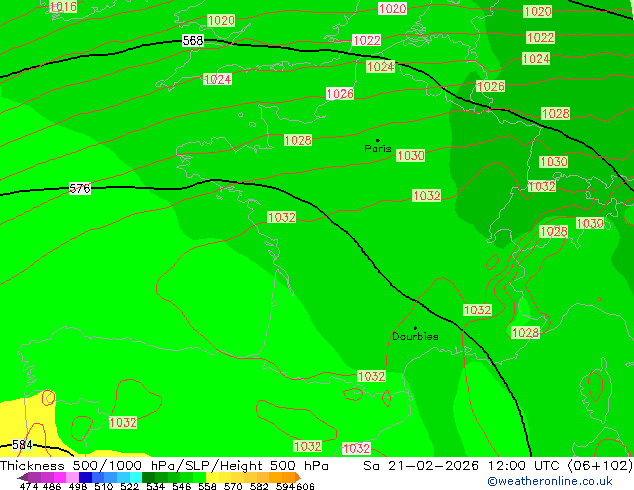Screen dimensions: 634x490
Task: Click the Dourbies location label
Action: pyautogui.click(x=415, y=336)
